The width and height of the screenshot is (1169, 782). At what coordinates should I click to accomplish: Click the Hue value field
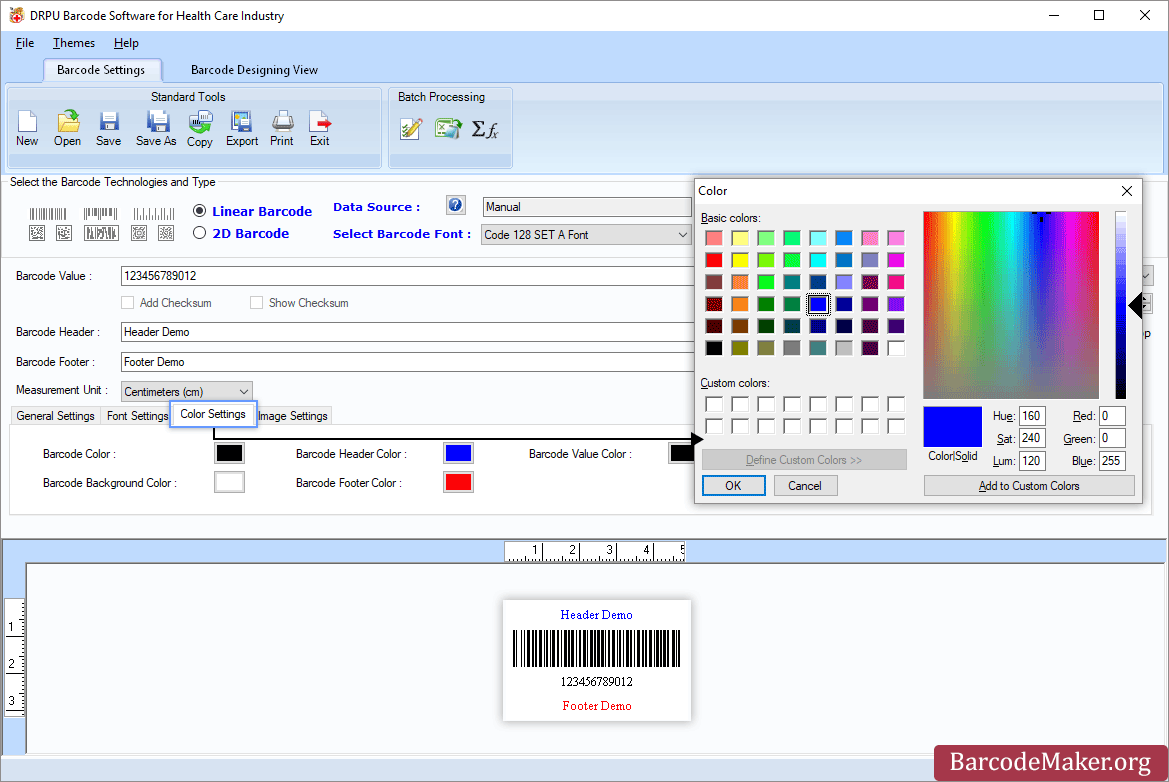point(1032,416)
